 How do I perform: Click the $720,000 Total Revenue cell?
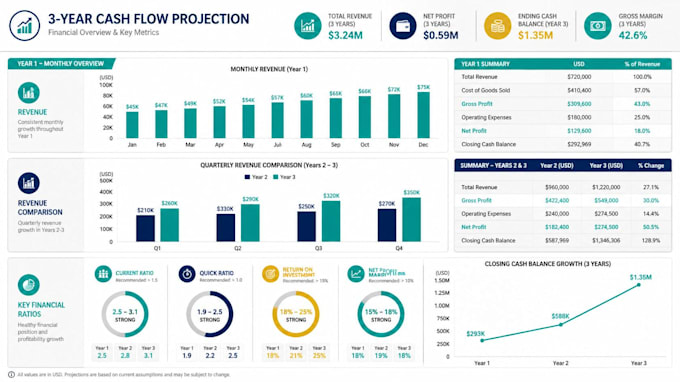tap(579, 77)
